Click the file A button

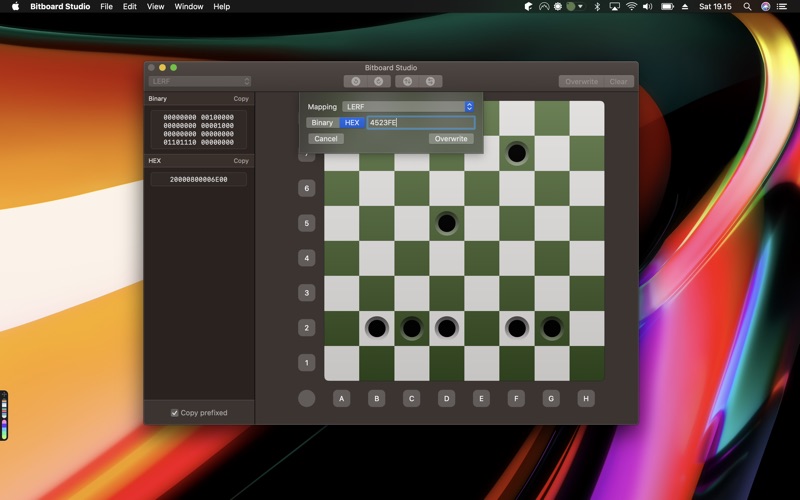coord(342,398)
